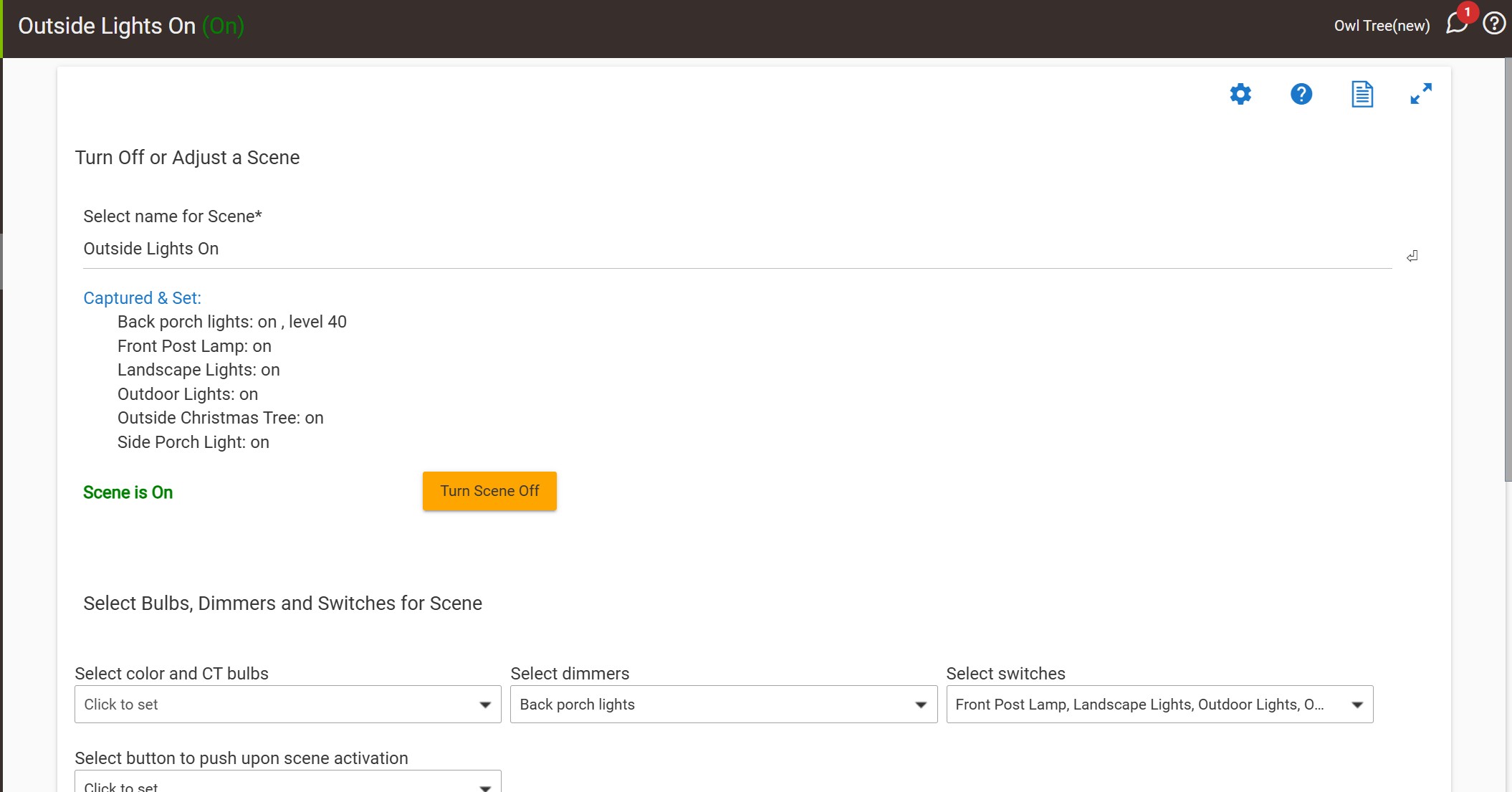Open the Select switches dropdown
The width and height of the screenshot is (1512, 792).
(1159, 705)
